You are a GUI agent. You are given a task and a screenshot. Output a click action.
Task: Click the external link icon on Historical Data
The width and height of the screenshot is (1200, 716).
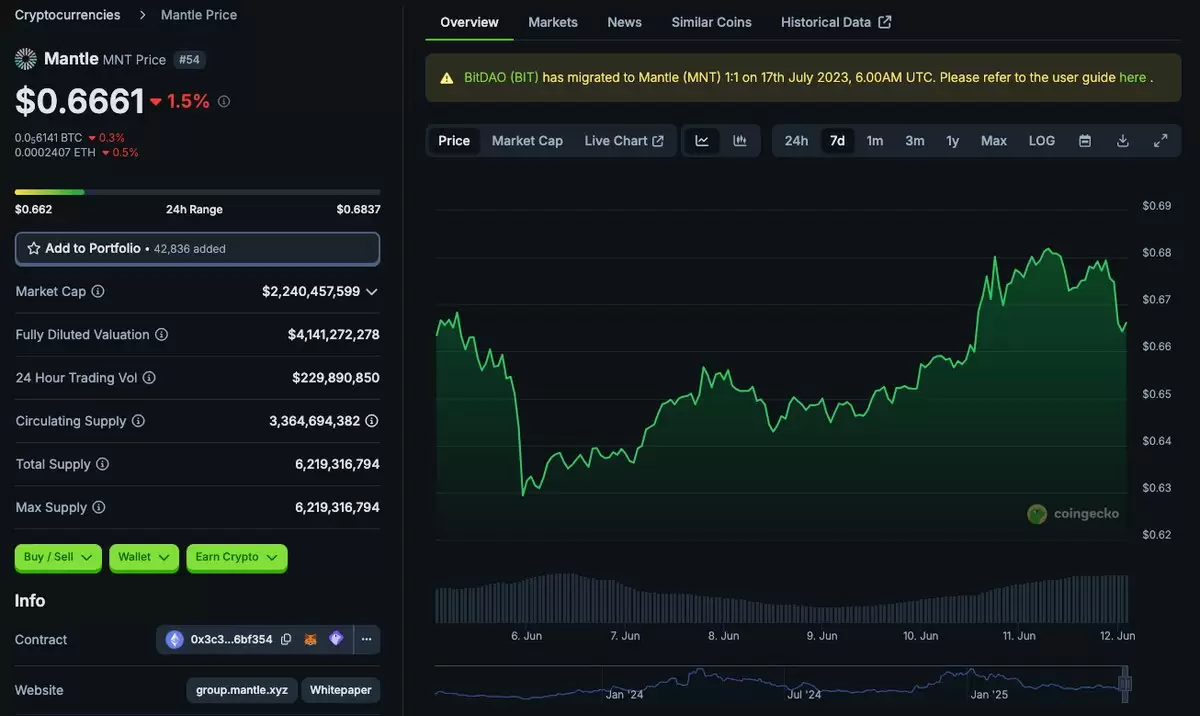coord(885,22)
